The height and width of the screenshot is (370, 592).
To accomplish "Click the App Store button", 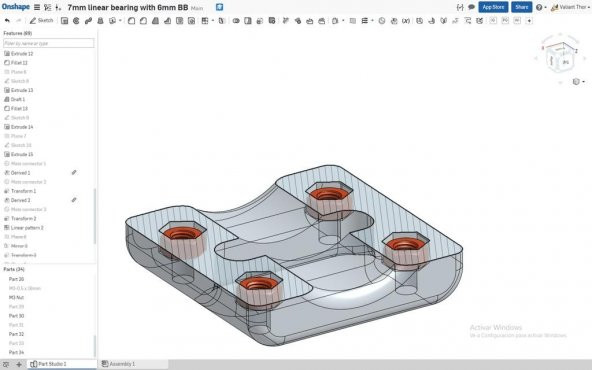I will click(x=493, y=7).
